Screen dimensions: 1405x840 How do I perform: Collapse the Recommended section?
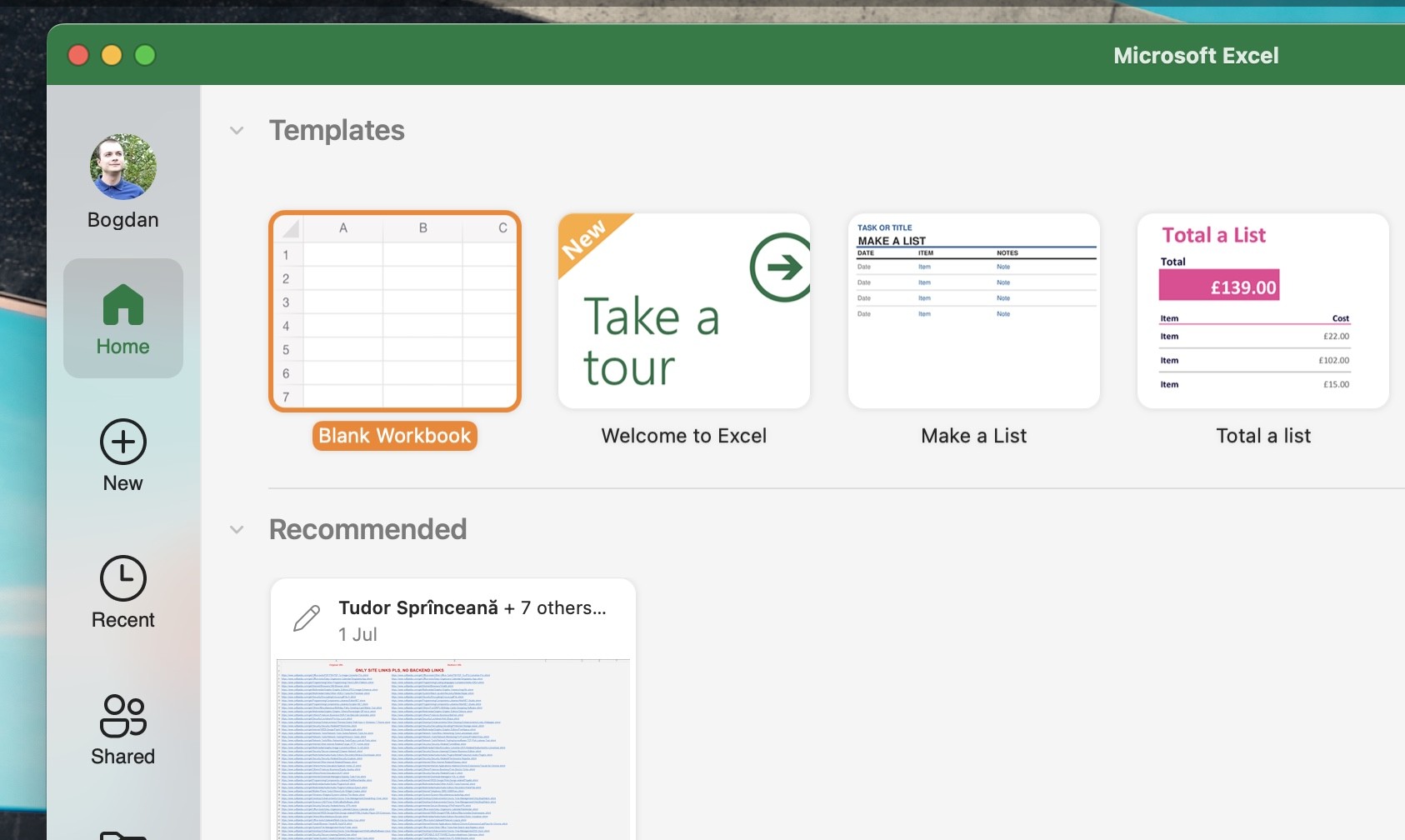tap(237, 530)
